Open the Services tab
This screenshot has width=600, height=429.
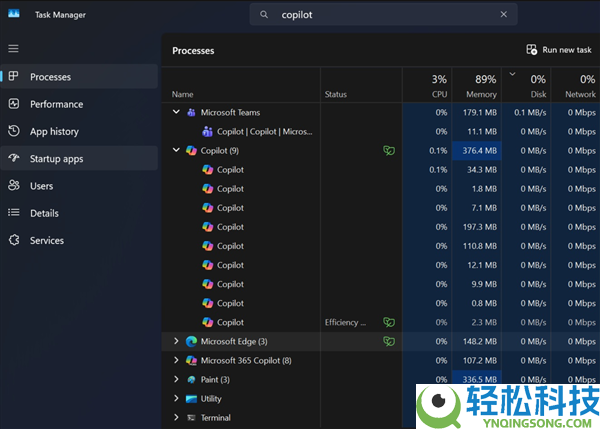[x=79, y=240]
